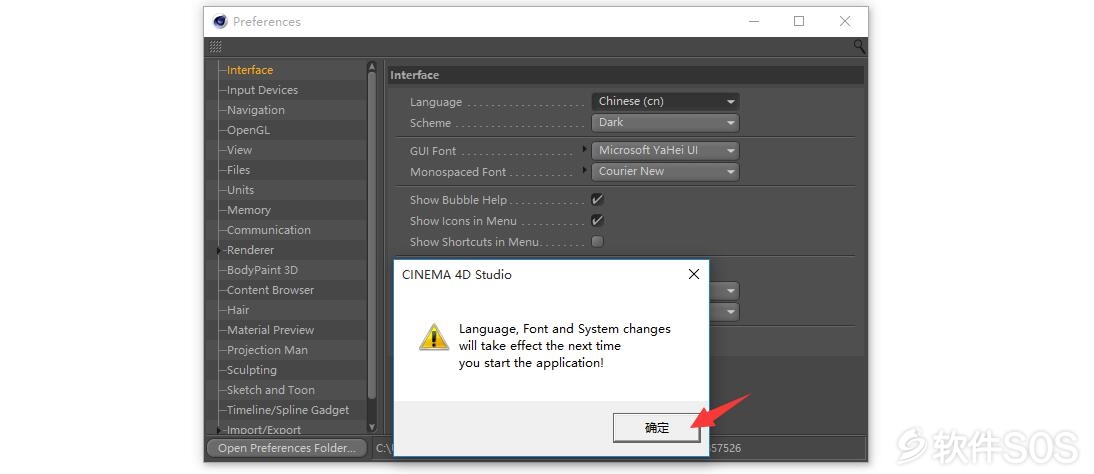1094x474 pixels.
Task: Enable Show Shortcuts in Menu checkbox
Action: 597,242
